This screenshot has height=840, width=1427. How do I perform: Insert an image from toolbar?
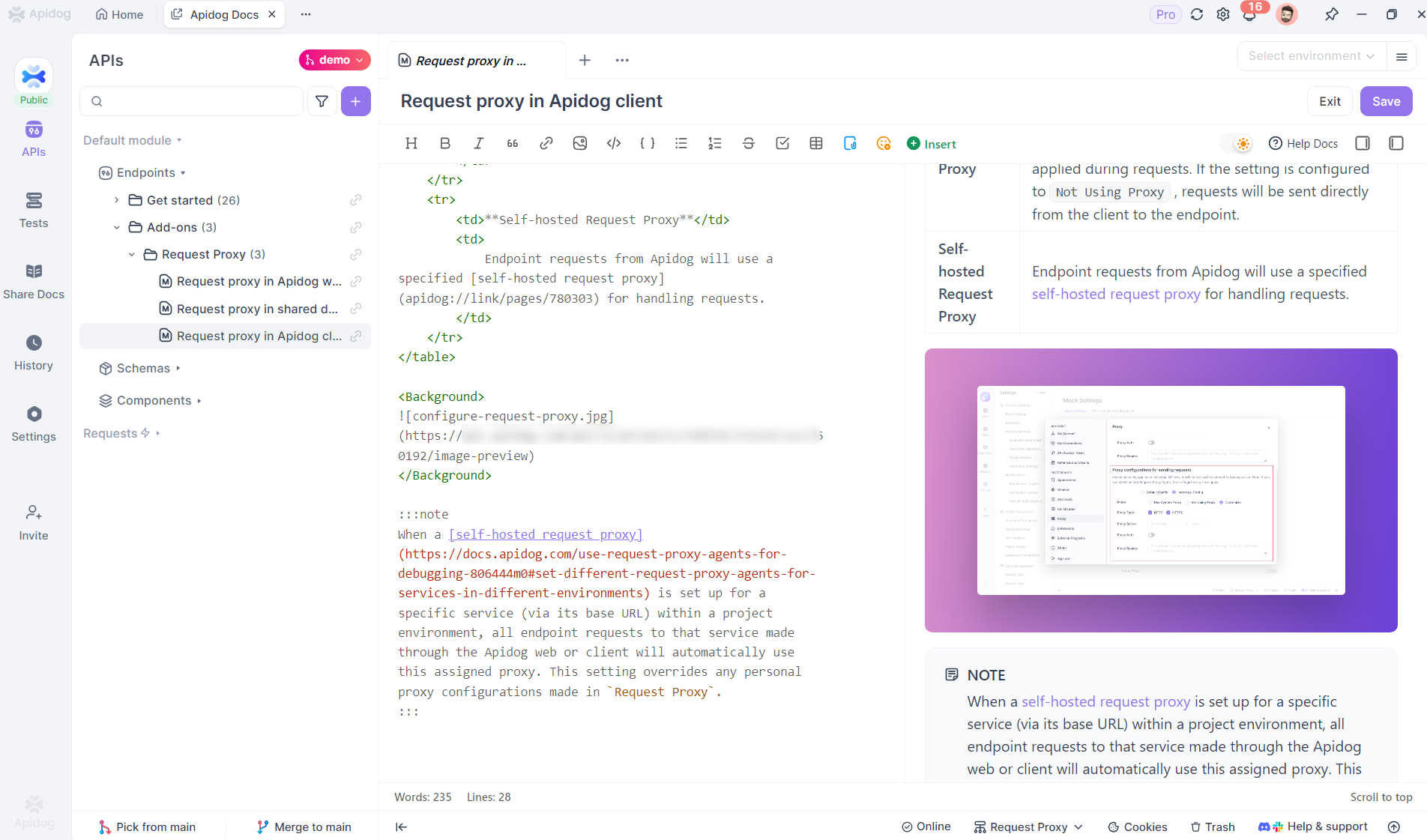tap(580, 143)
